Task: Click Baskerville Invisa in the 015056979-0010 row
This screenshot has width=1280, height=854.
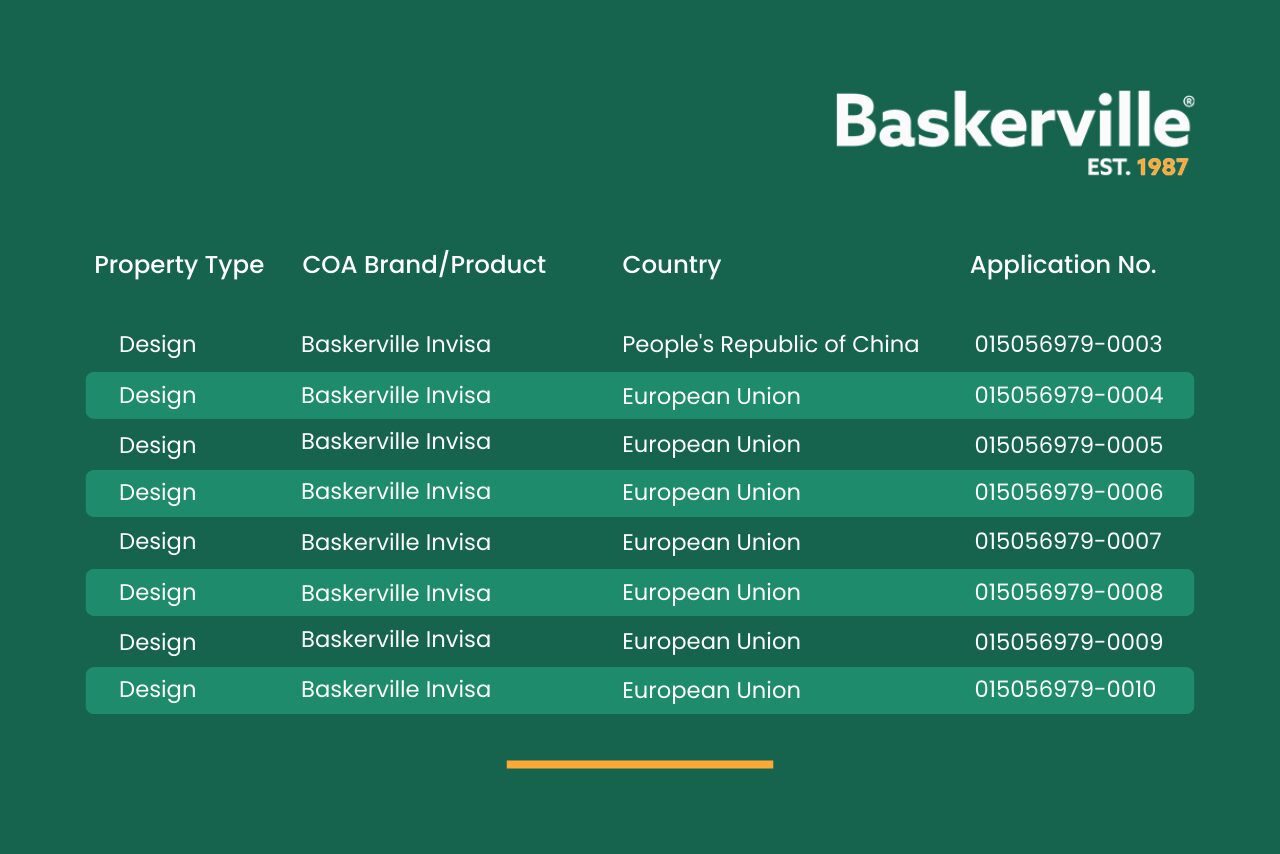Action: coord(396,690)
